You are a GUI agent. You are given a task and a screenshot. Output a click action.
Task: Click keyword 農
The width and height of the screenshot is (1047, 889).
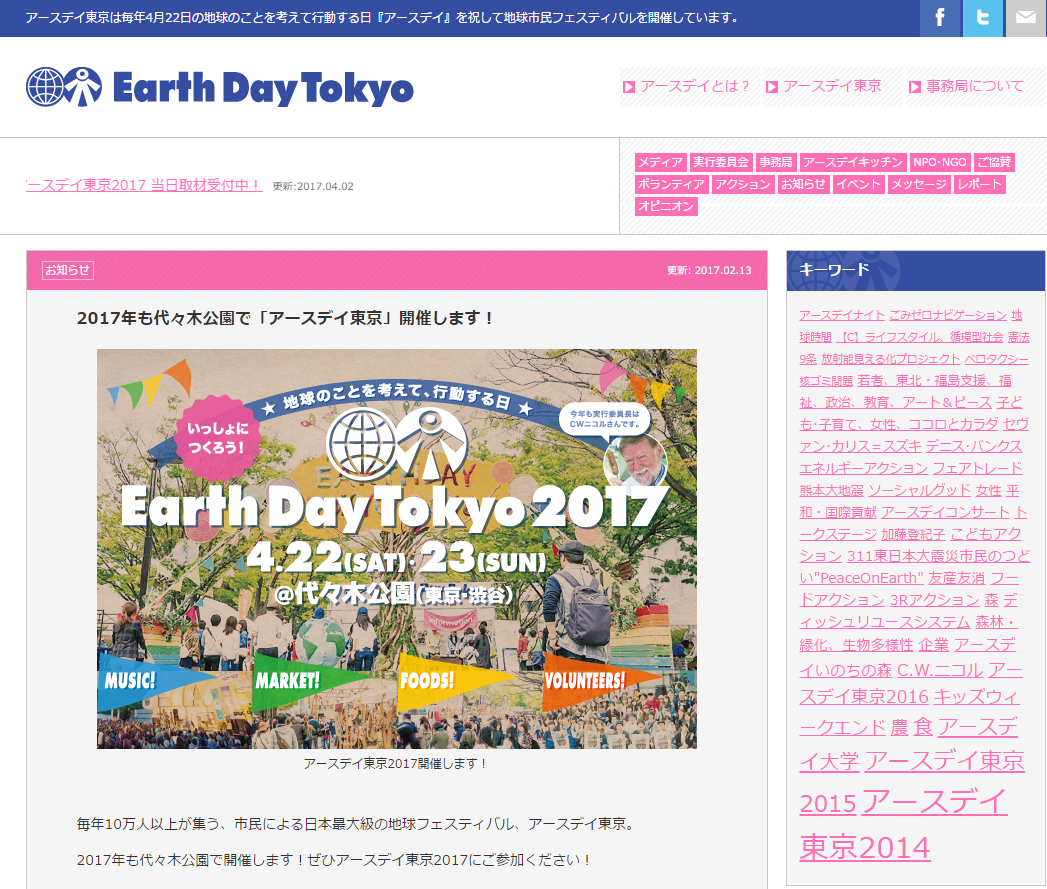pyautogui.click(x=899, y=727)
